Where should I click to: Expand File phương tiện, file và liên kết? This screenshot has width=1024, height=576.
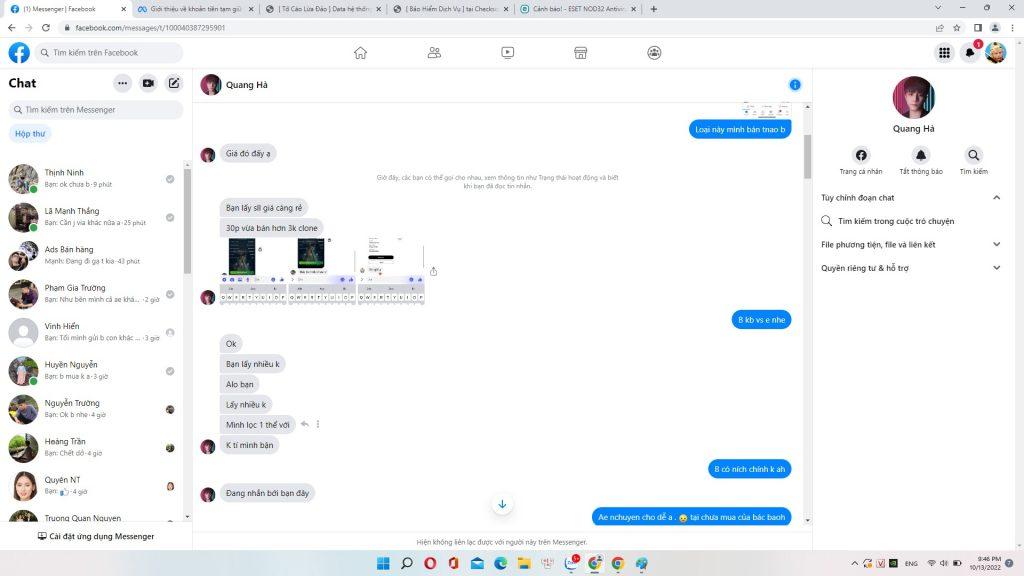tap(910, 244)
